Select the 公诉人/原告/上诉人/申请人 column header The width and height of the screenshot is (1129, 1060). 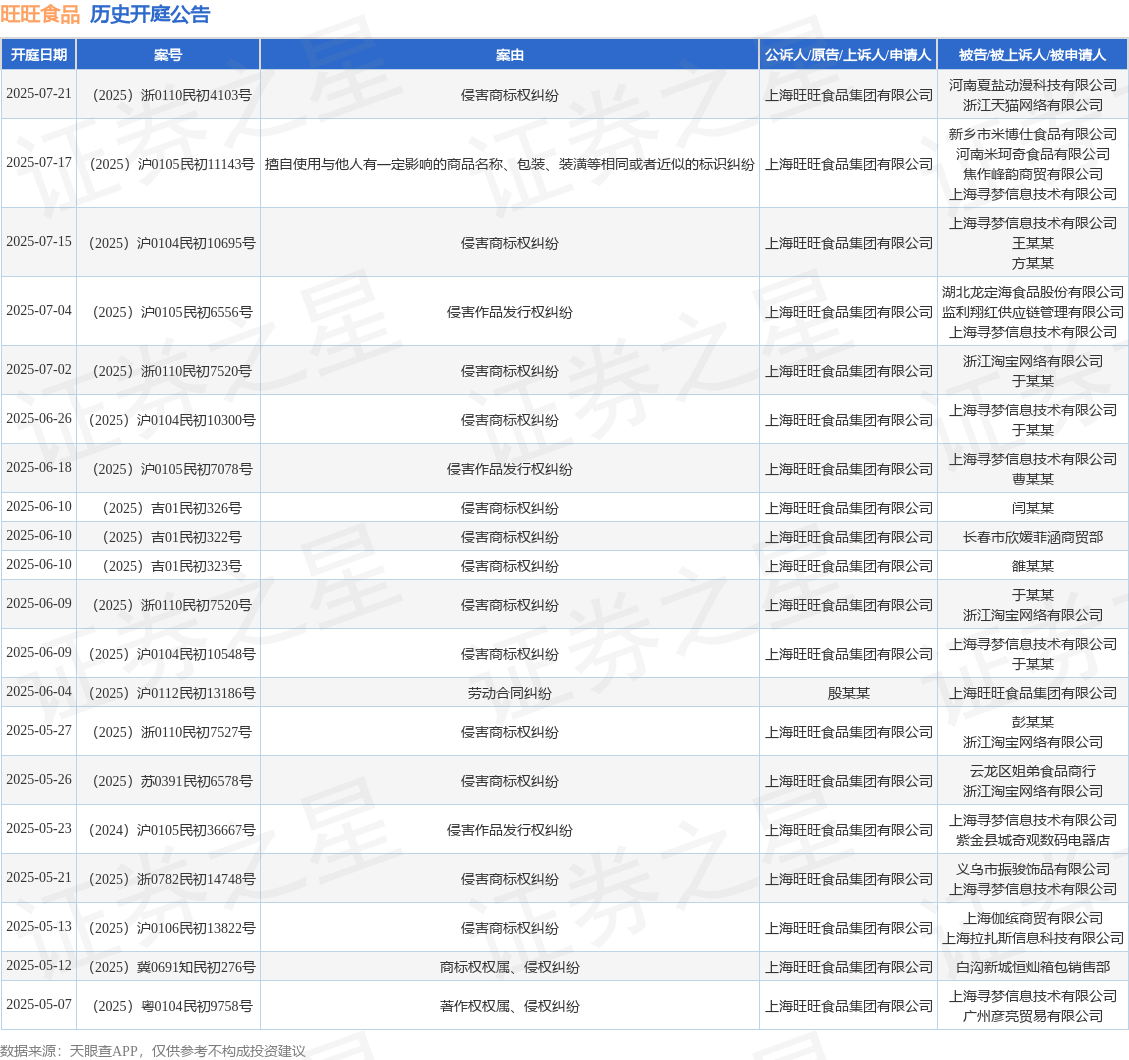[848, 55]
